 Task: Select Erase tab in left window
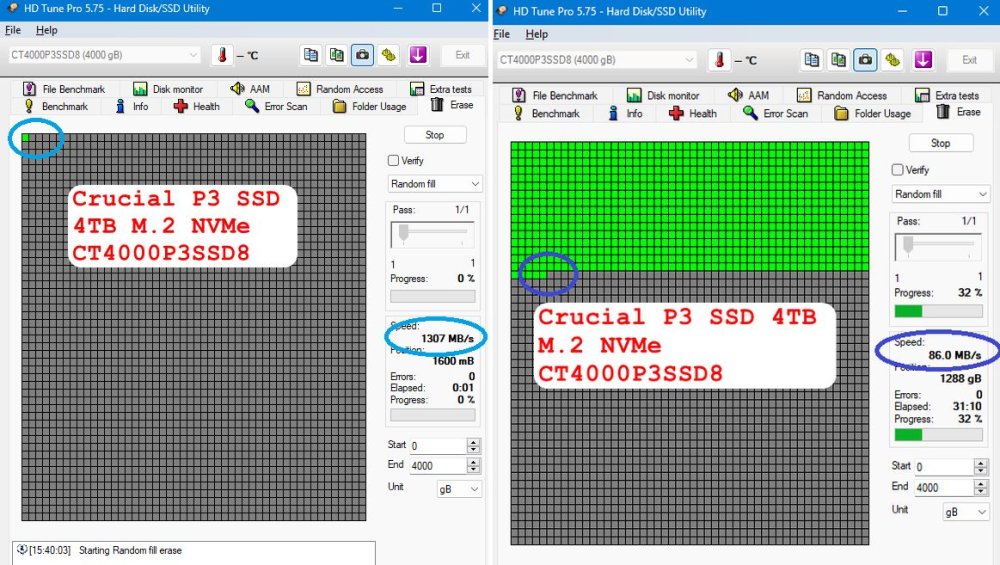click(x=452, y=105)
